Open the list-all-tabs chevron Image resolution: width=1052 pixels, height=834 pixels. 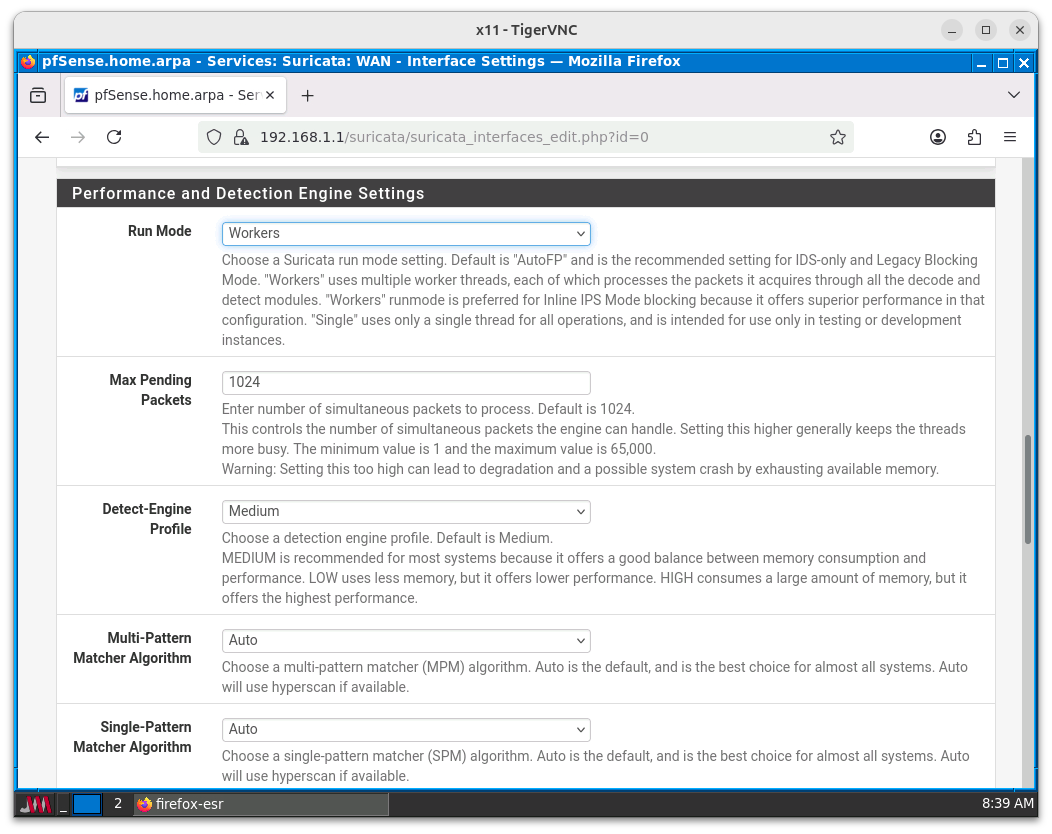1014,95
